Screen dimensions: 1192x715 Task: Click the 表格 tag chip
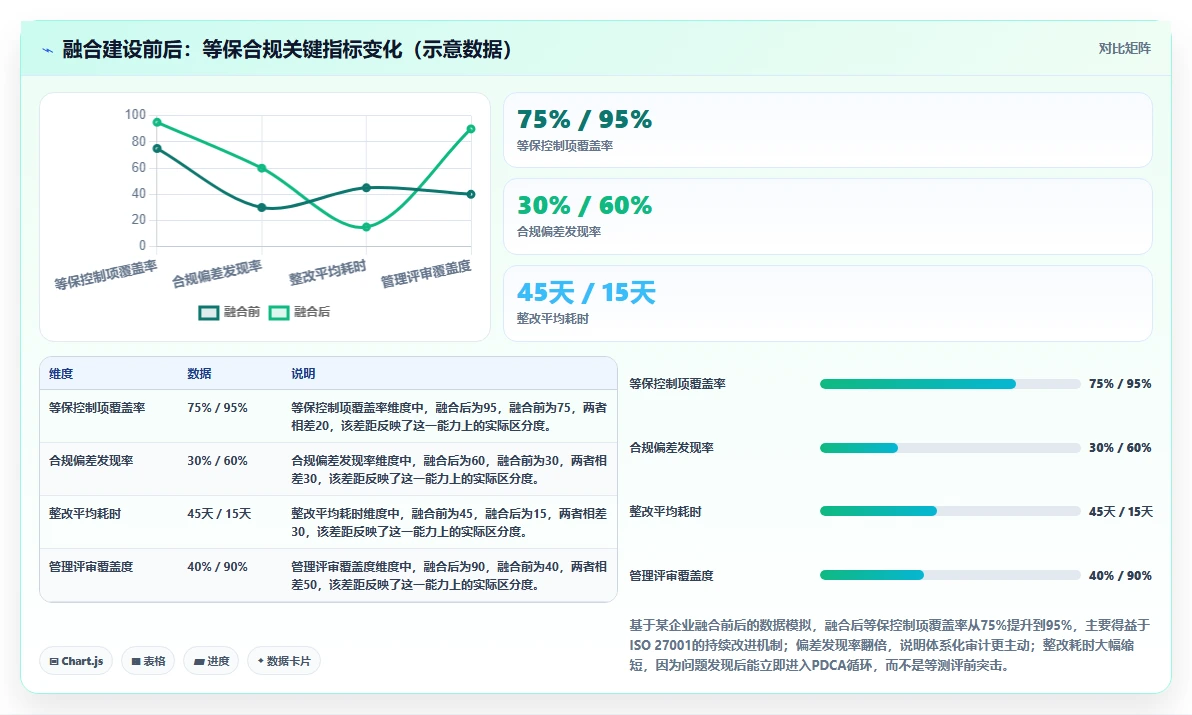point(148,661)
